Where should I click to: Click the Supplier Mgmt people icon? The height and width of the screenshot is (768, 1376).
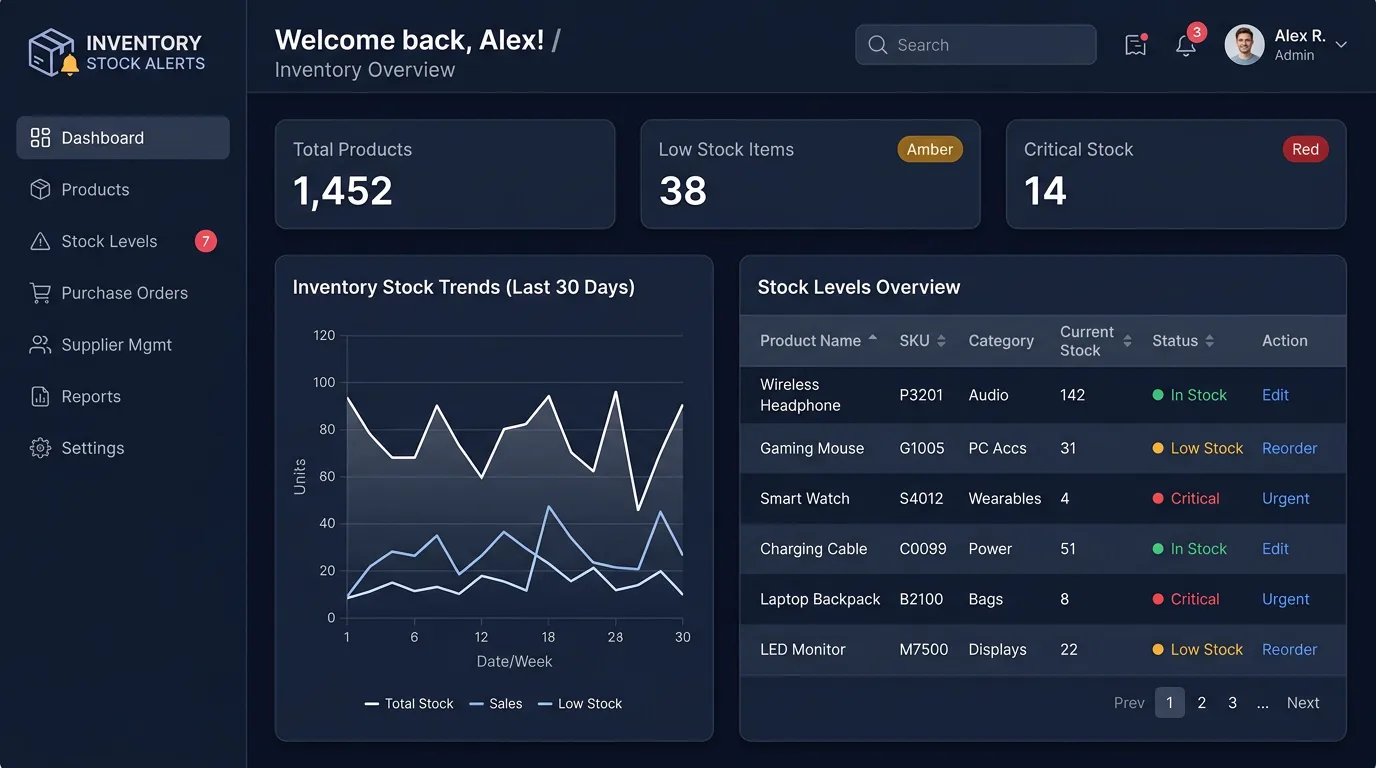(x=40, y=345)
